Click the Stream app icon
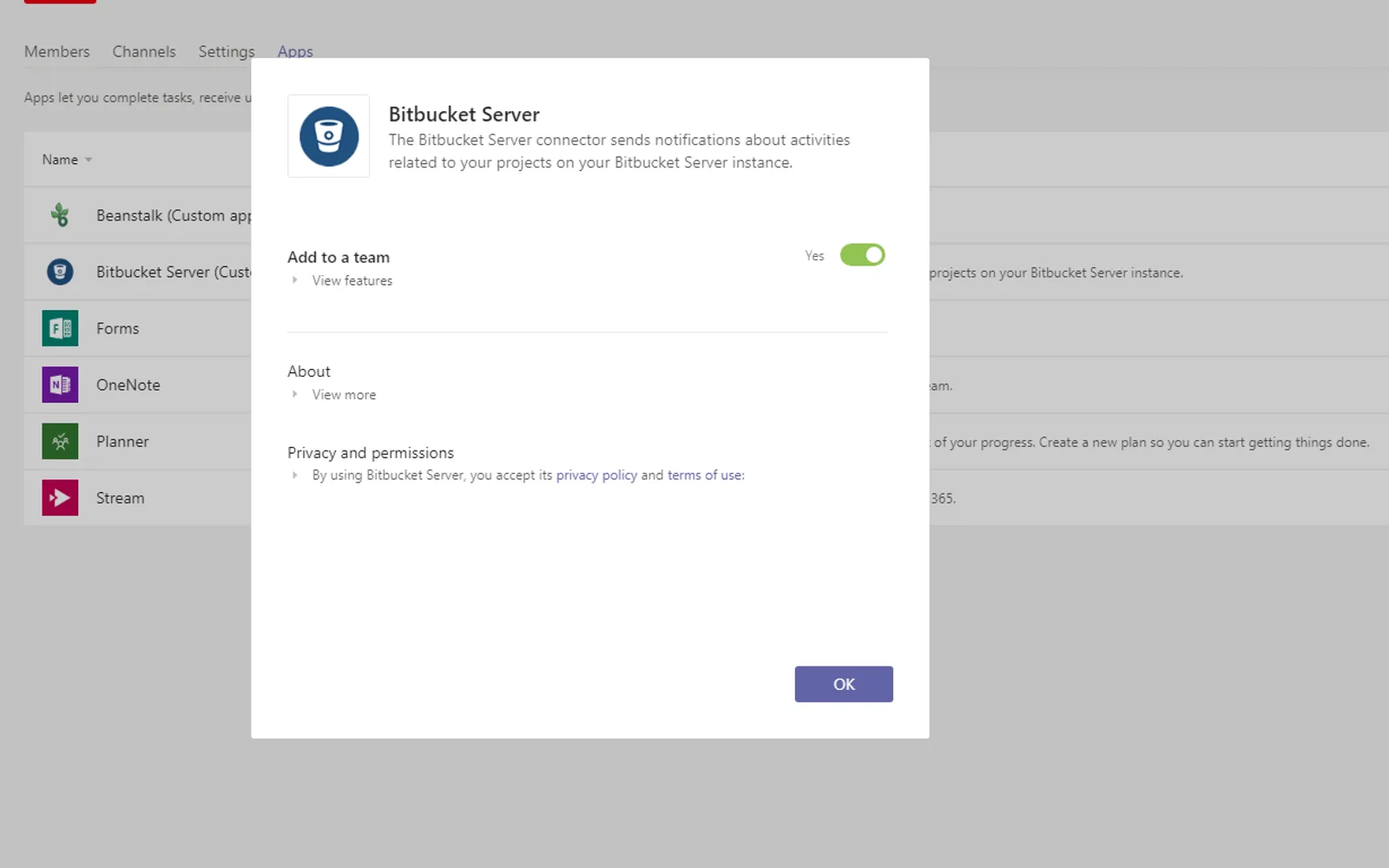Screen dimensions: 1389x868 60,497
